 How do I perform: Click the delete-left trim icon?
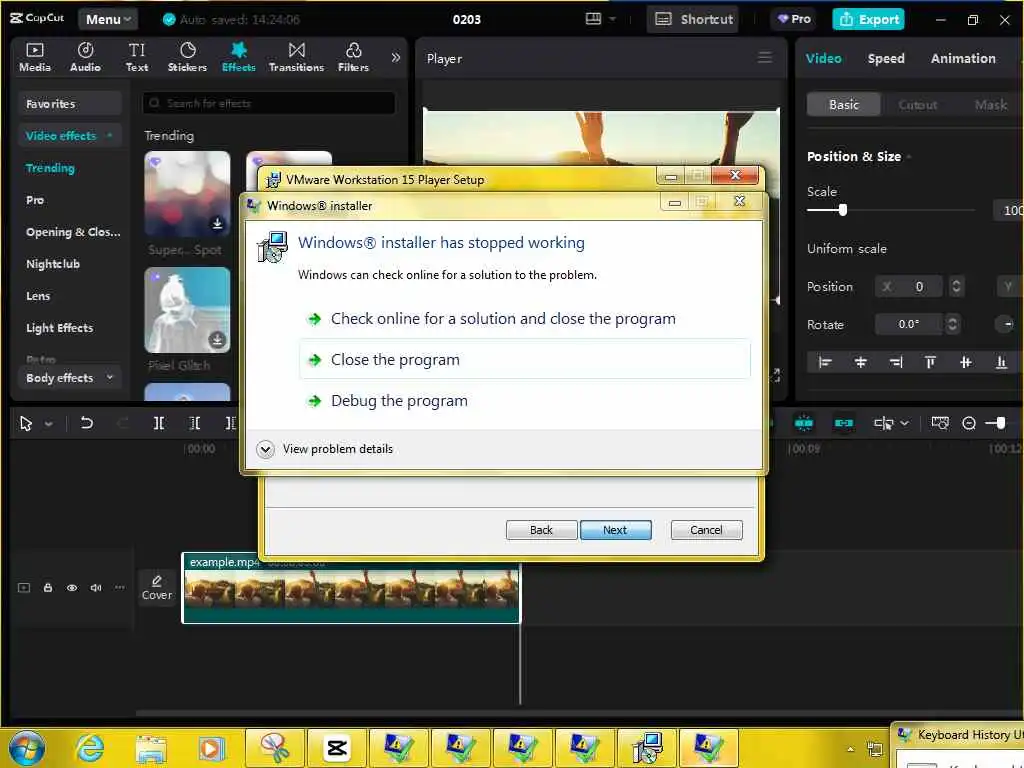pyautogui.click(x=195, y=423)
